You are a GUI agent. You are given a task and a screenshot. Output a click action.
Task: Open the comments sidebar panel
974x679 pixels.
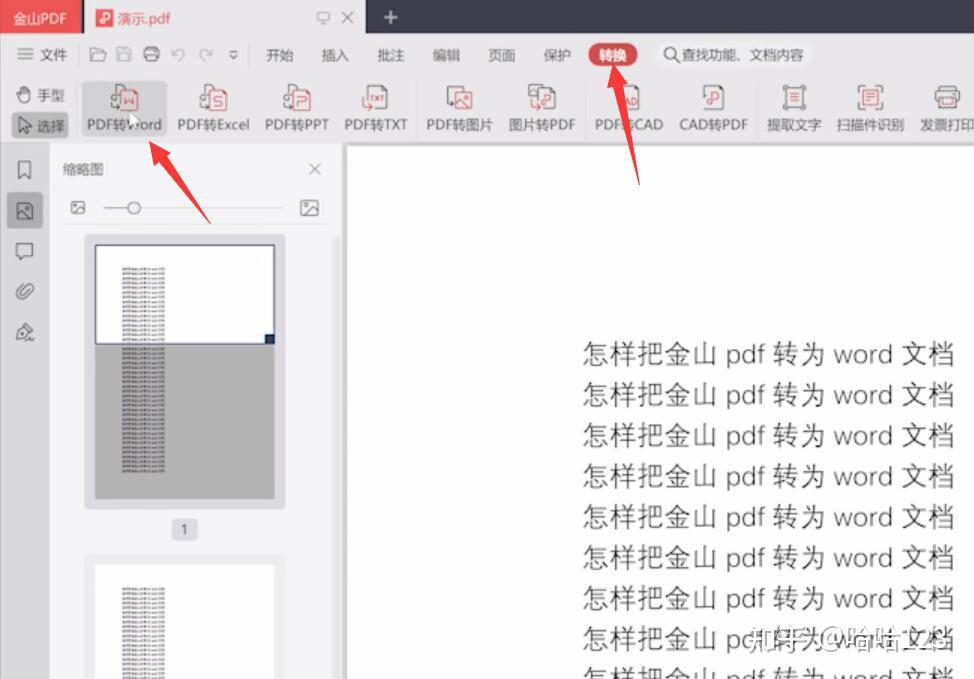[24, 251]
